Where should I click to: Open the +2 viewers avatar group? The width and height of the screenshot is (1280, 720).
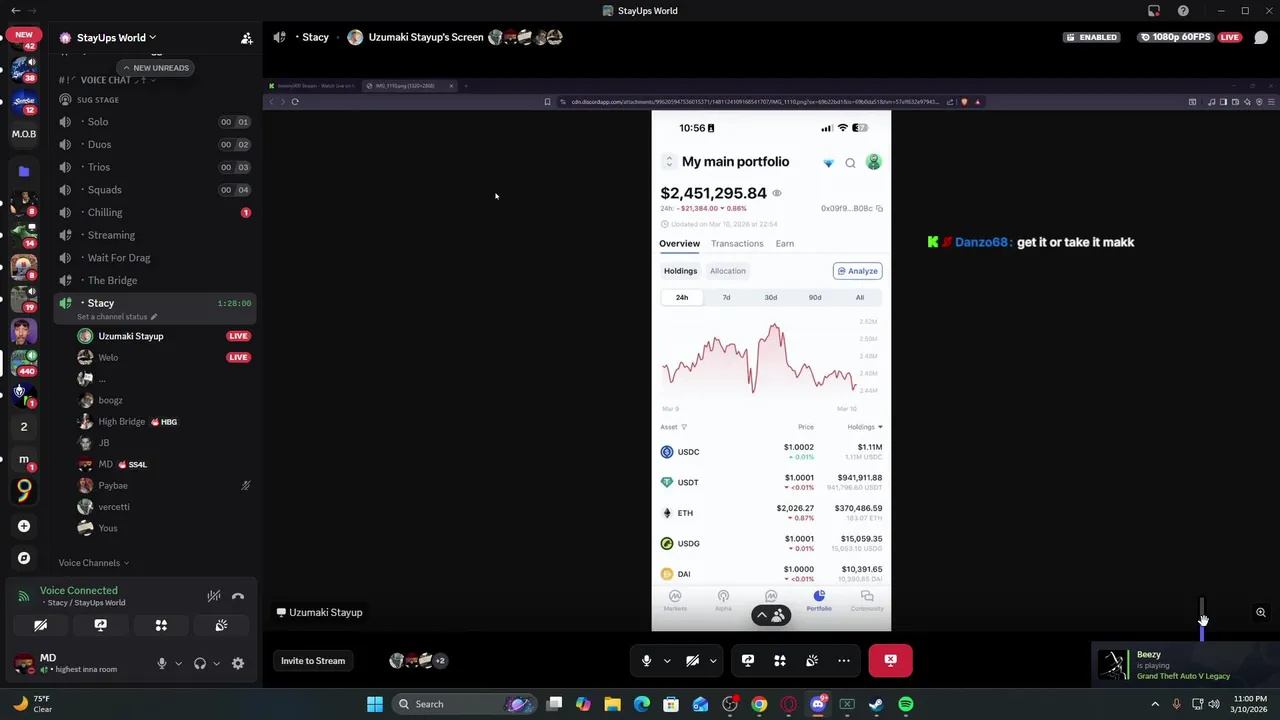pyautogui.click(x=418, y=660)
